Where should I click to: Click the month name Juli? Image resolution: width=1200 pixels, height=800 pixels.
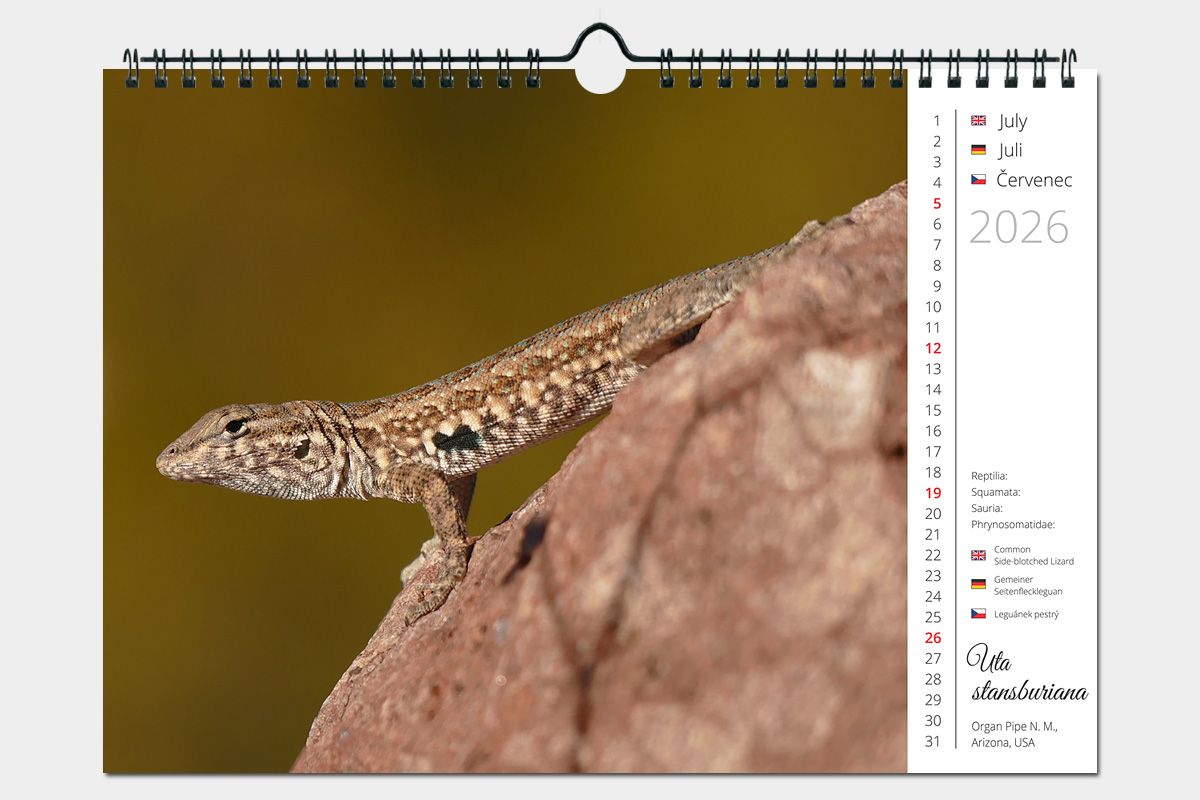1011,150
